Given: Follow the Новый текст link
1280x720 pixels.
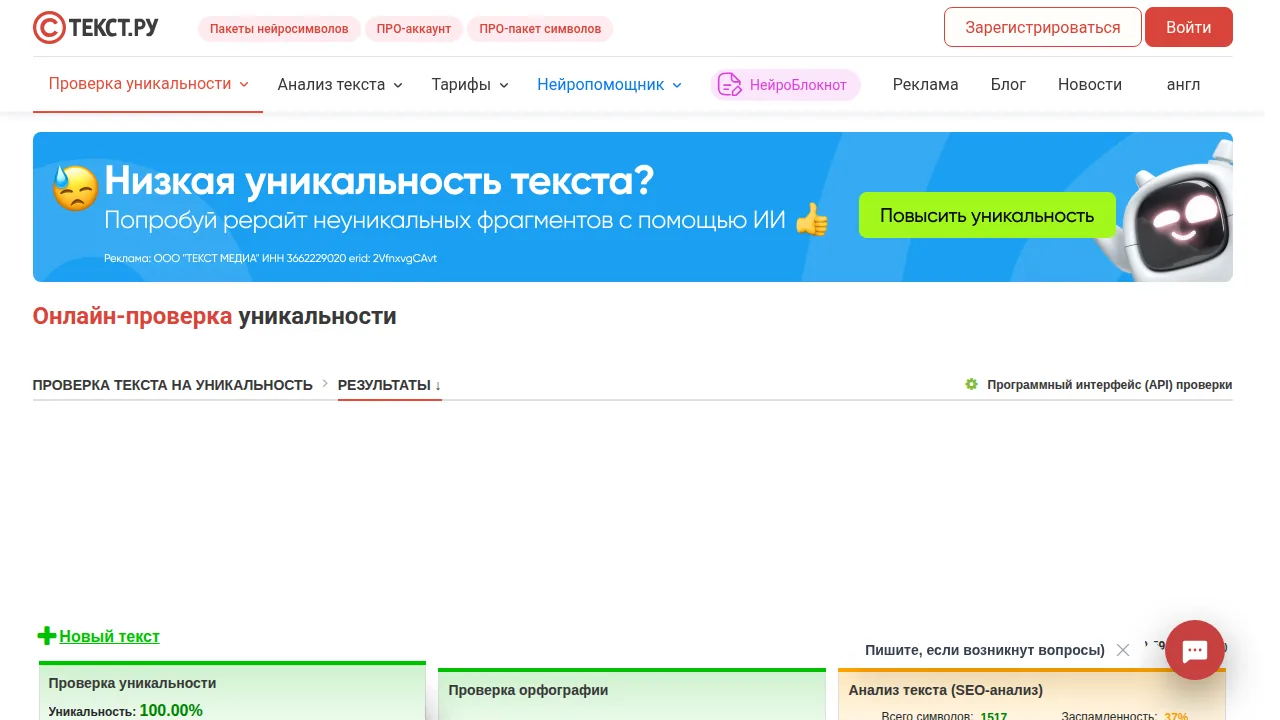Looking at the screenshot, I should pyautogui.click(x=109, y=636).
